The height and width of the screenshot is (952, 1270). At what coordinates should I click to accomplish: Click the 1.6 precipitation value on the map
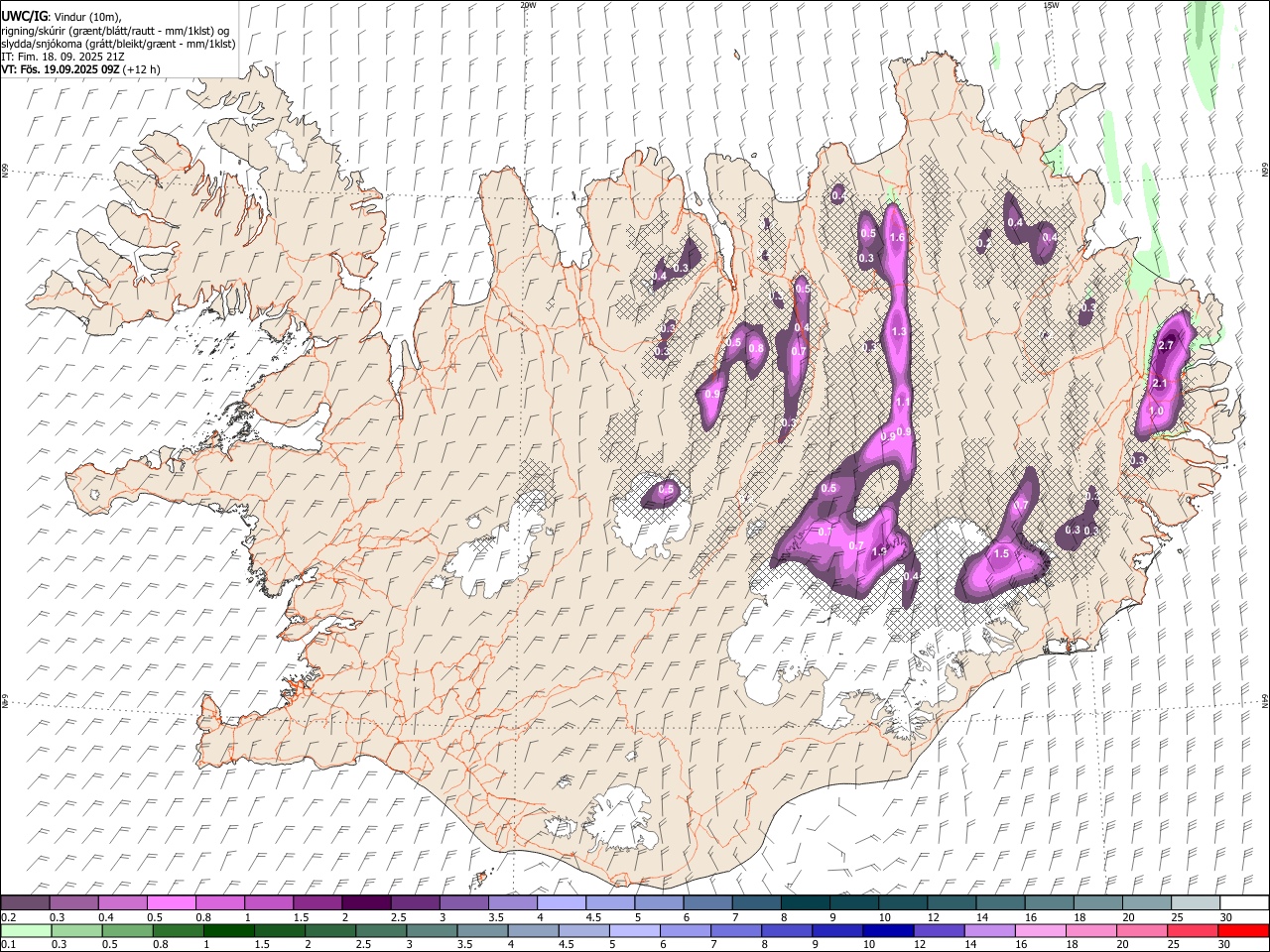(898, 238)
